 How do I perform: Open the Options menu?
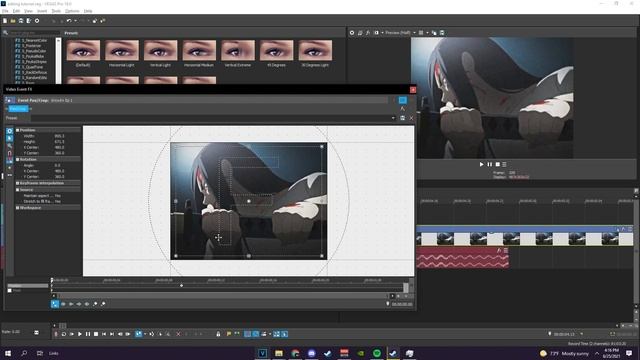[72, 11]
